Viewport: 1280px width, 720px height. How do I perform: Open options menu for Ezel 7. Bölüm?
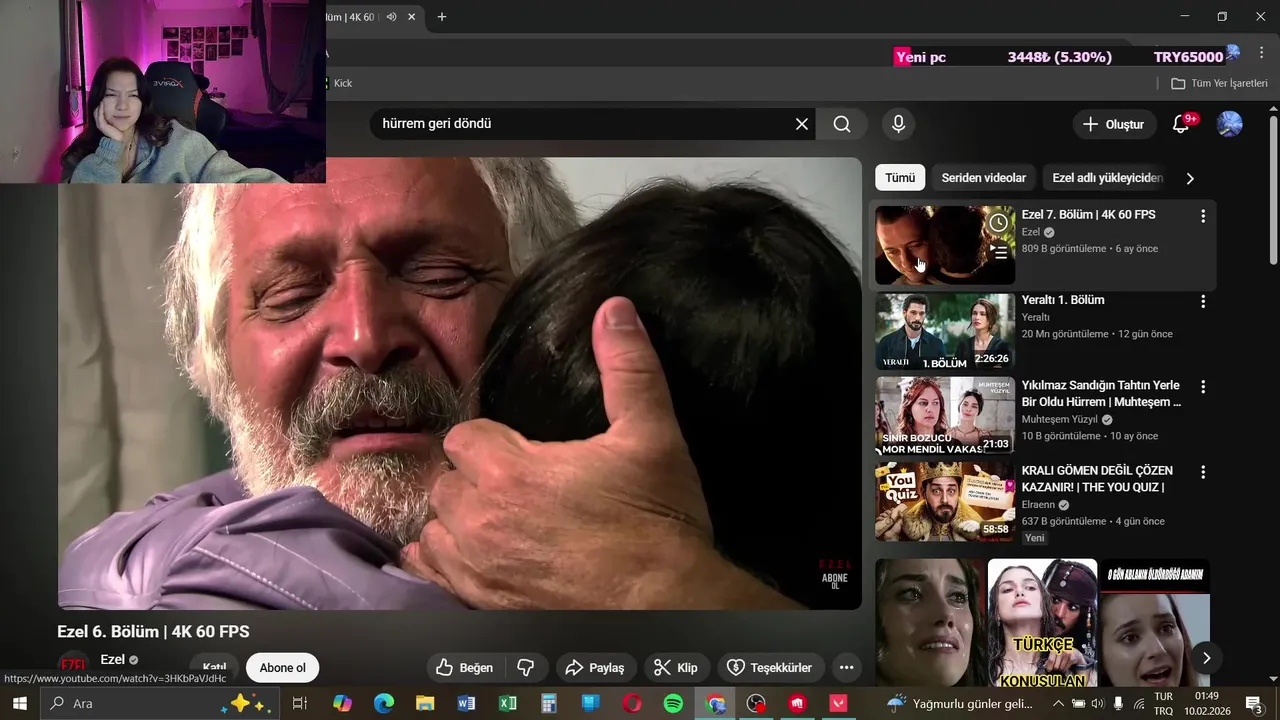pos(1203,216)
